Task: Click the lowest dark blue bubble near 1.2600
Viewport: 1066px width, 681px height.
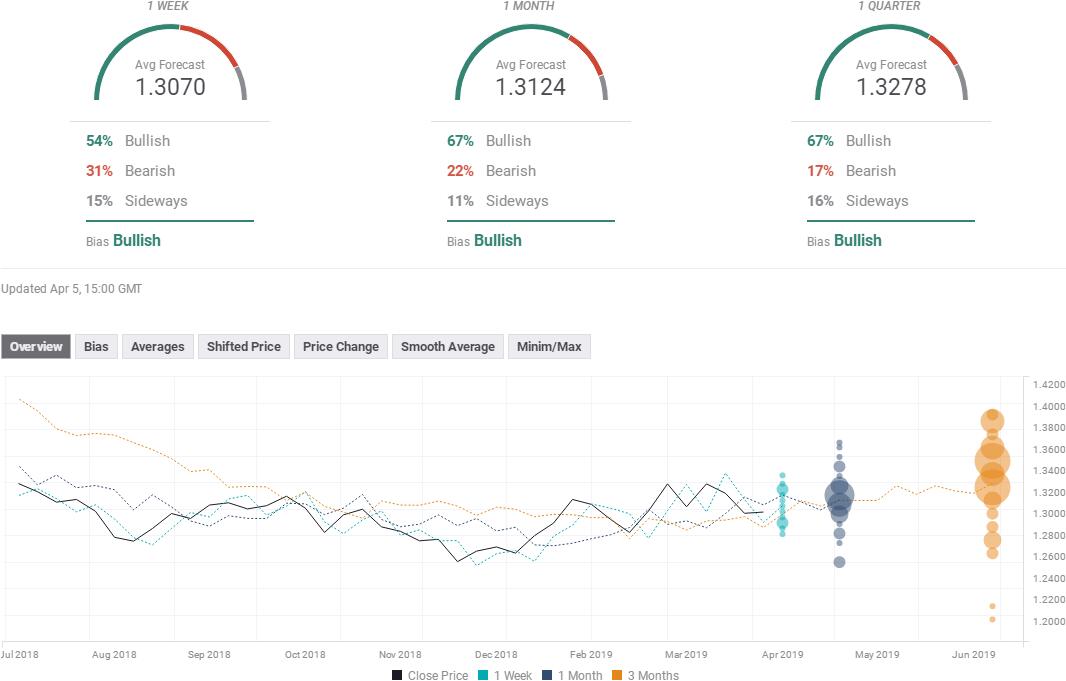Action: click(x=839, y=562)
